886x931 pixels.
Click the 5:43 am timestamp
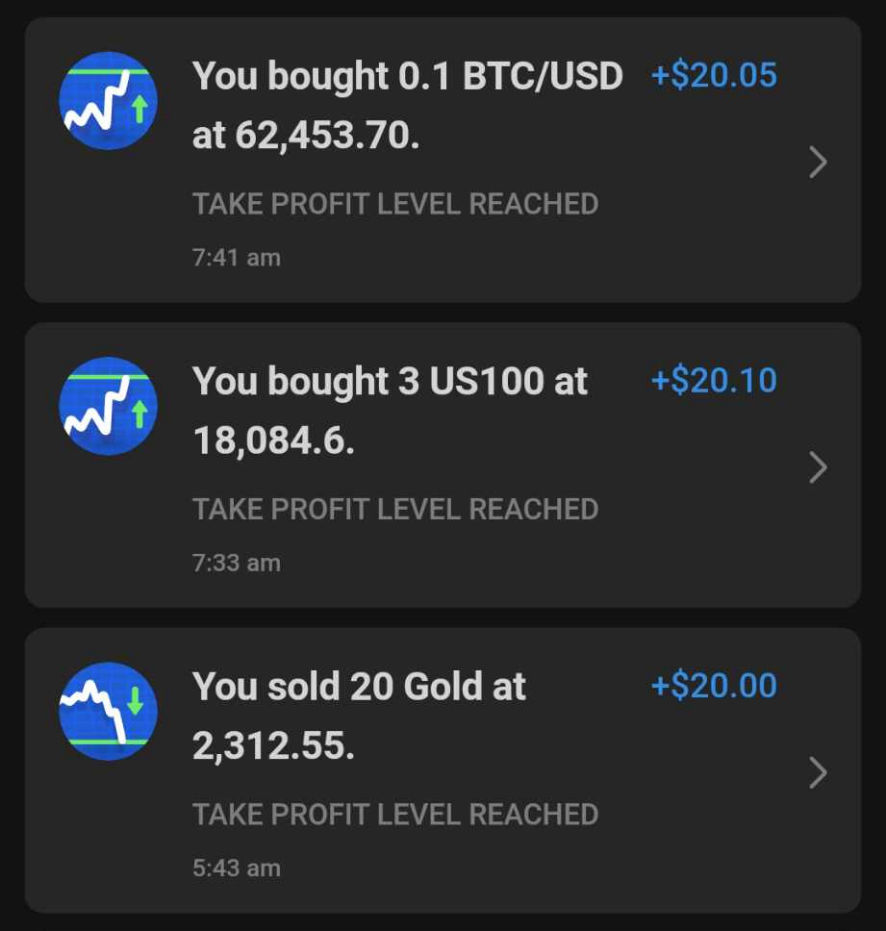point(236,868)
